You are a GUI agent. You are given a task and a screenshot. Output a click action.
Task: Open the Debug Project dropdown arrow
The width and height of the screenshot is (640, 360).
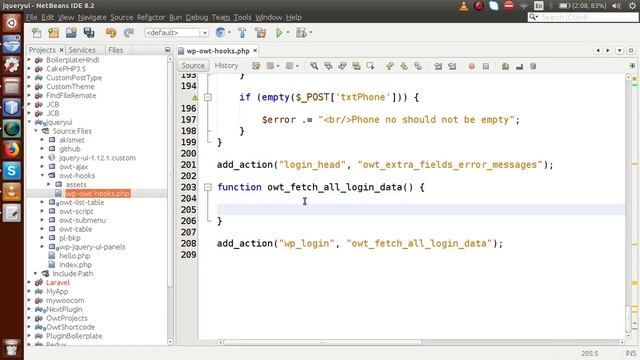(x=311, y=33)
